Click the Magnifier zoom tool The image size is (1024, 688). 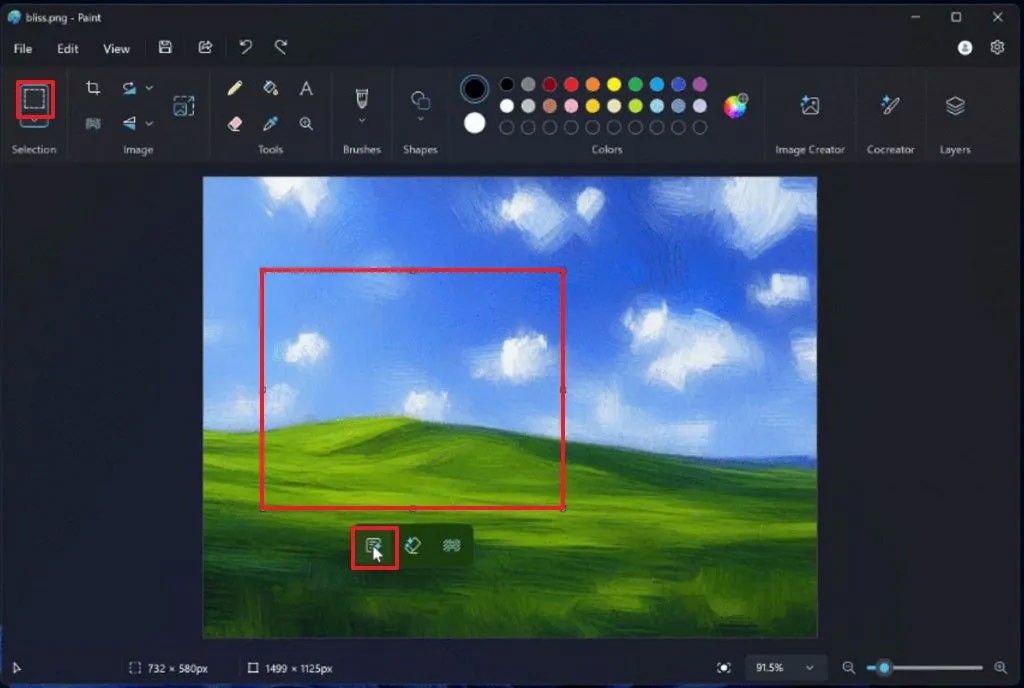pos(306,124)
